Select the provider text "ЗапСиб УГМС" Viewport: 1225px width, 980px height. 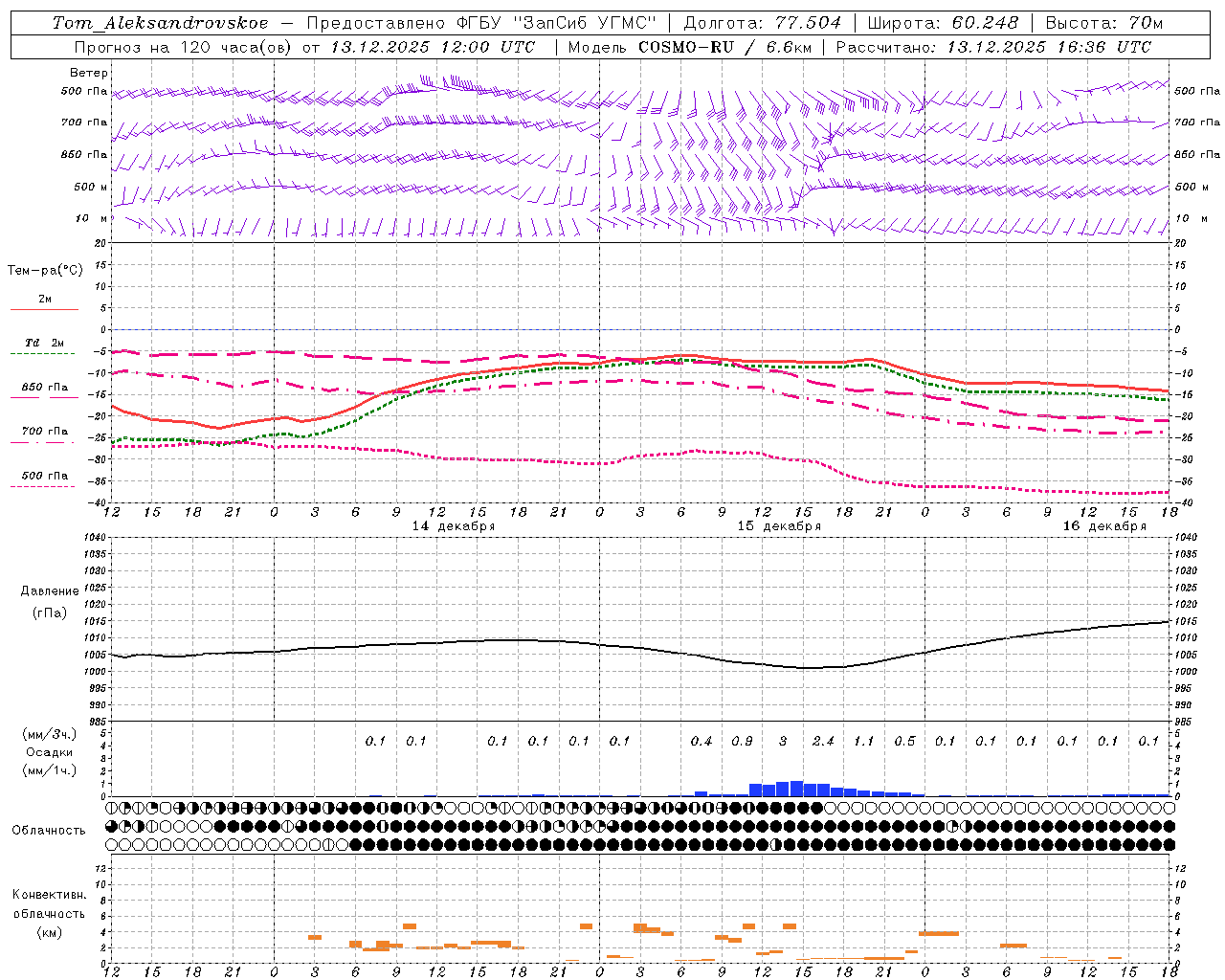tap(587, 23)
